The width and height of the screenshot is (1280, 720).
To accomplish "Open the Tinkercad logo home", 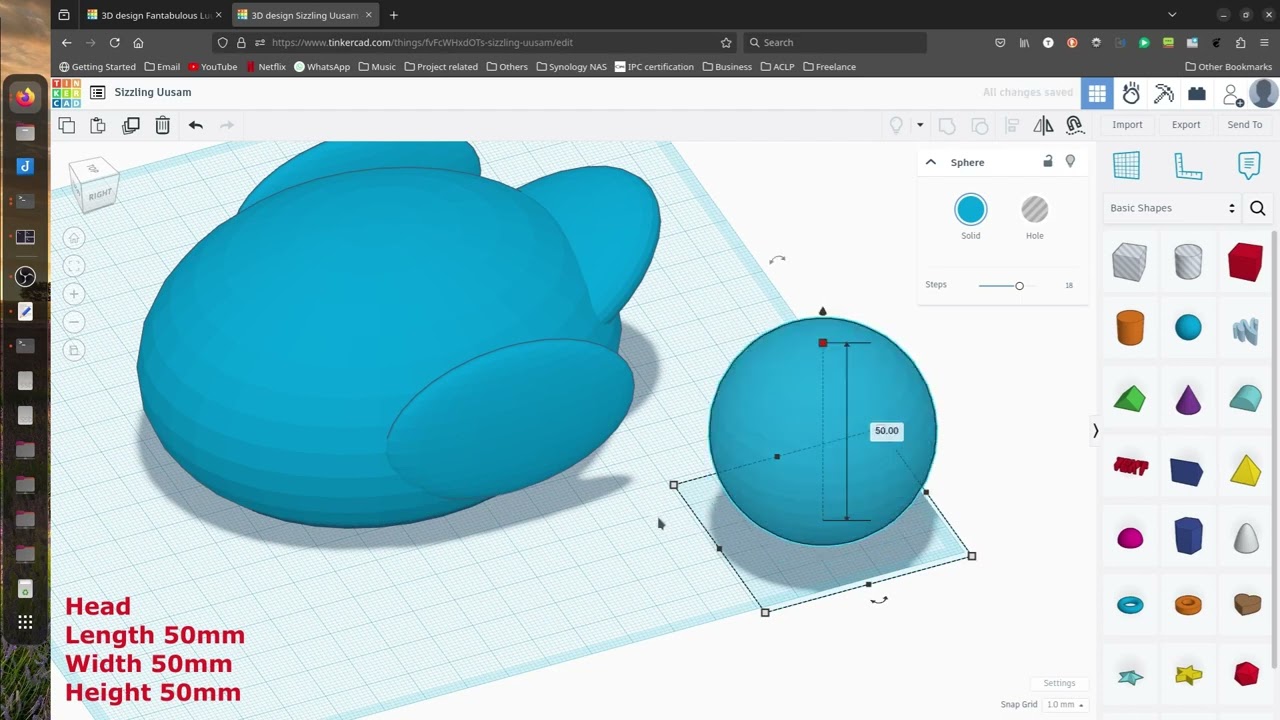I will click(66, 93).
